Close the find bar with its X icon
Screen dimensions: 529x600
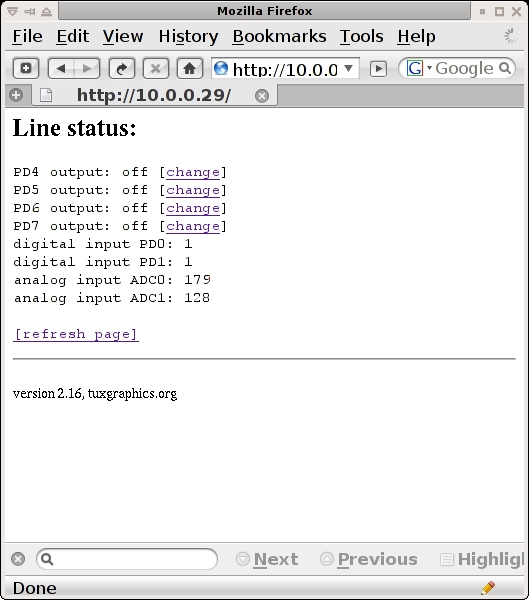(x=18, y=559)
